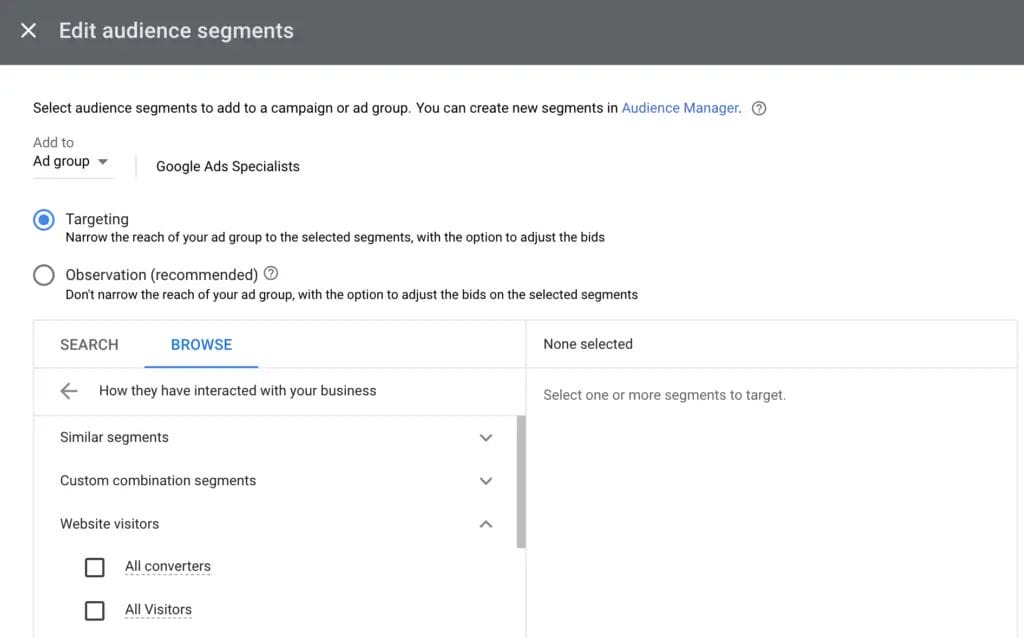
Task: Open the Audience Manager link
Action: click(x=680, y=108)
